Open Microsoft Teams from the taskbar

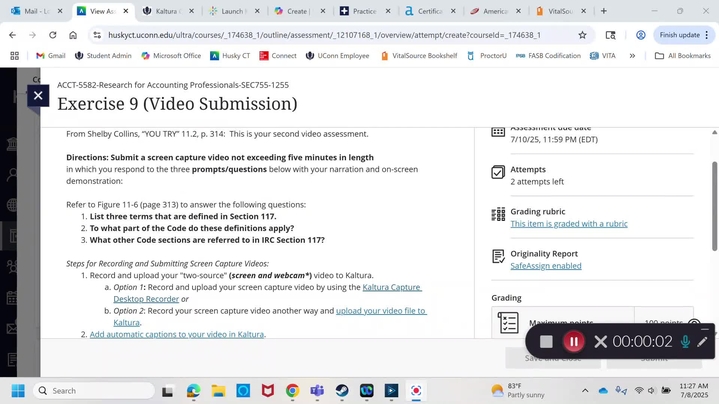317,391
